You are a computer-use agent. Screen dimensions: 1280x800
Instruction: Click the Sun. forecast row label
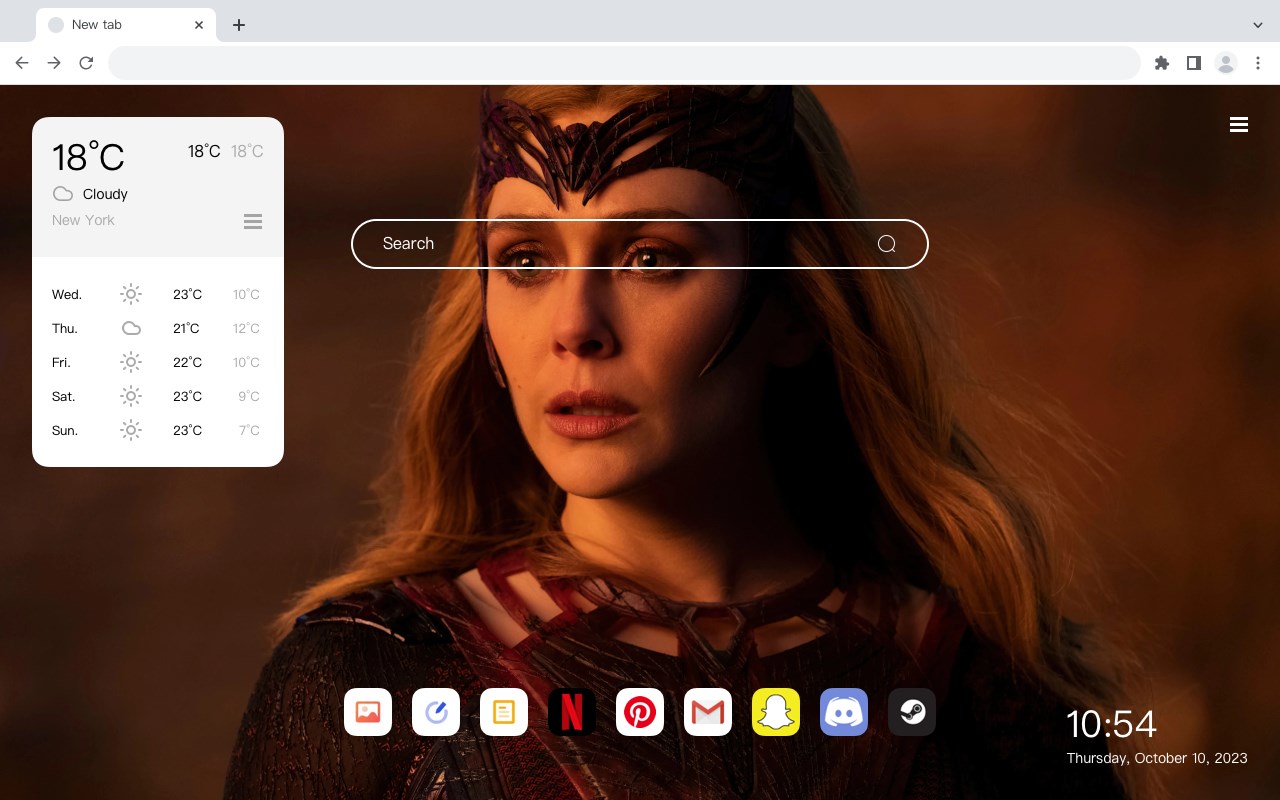tap(65, 430)
